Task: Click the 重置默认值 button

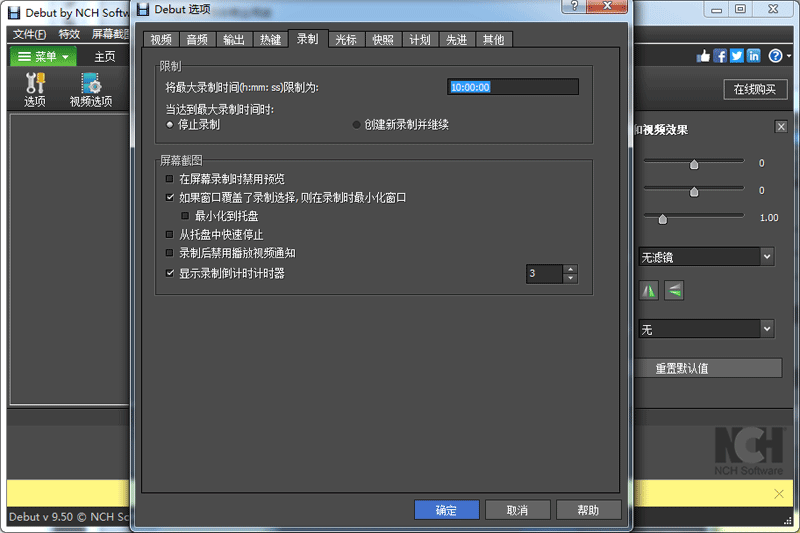Action: (x=708, y=368)
